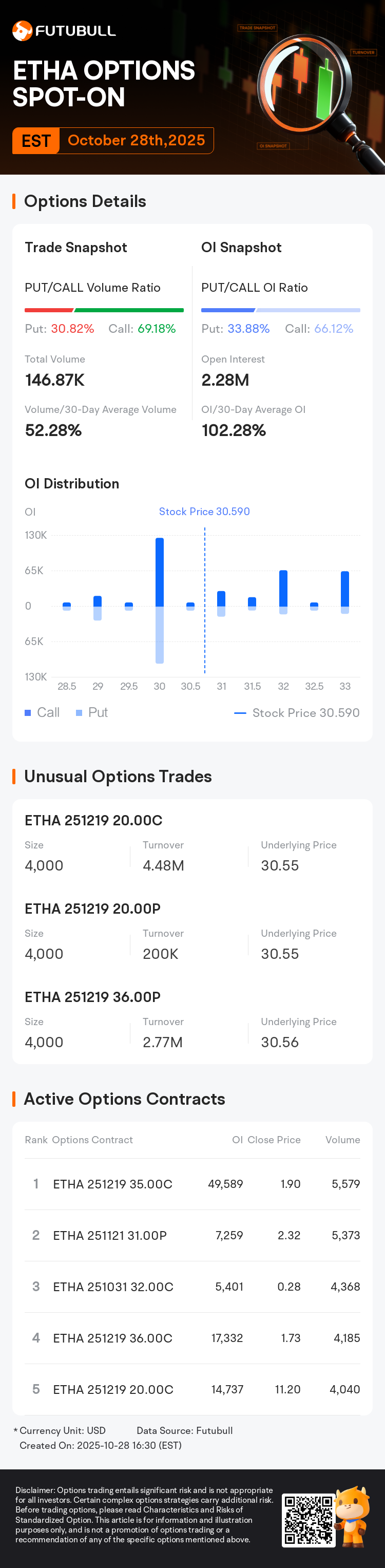Click the Call legend square marker

(x=28, y=713)
